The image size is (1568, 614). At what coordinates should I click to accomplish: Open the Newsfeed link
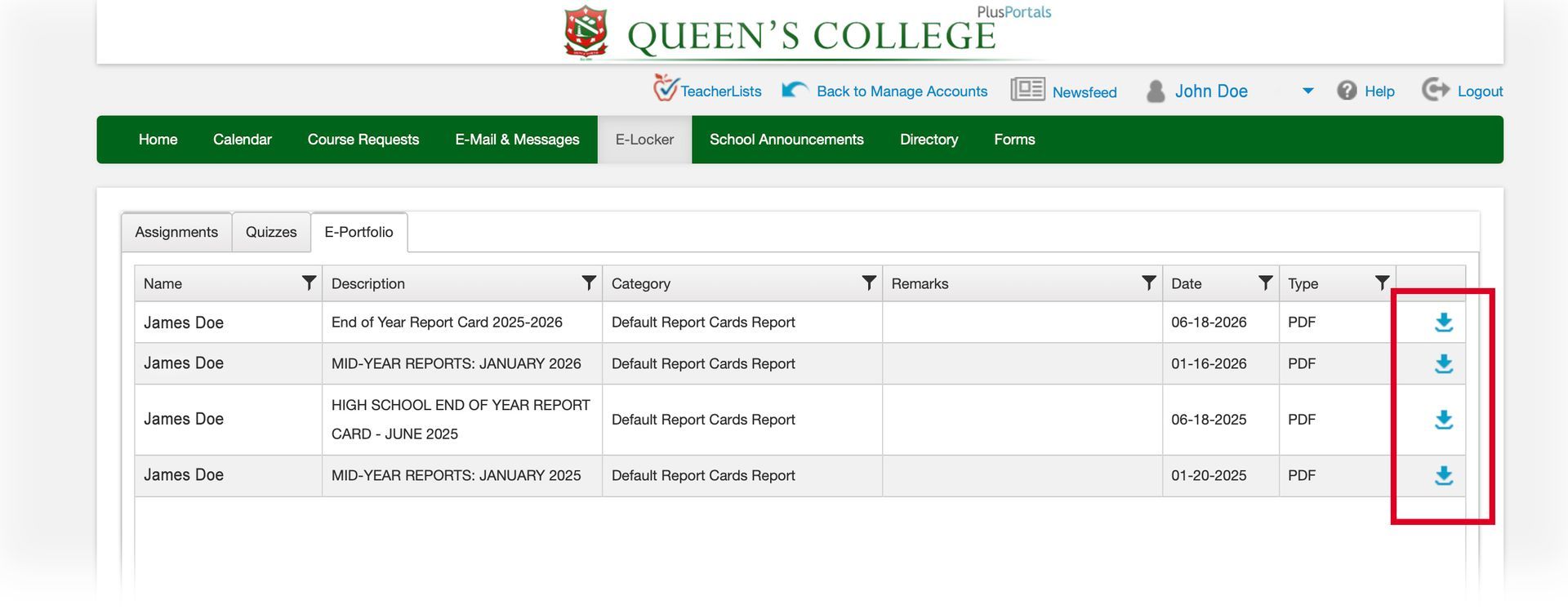(x=1085, y=92)
